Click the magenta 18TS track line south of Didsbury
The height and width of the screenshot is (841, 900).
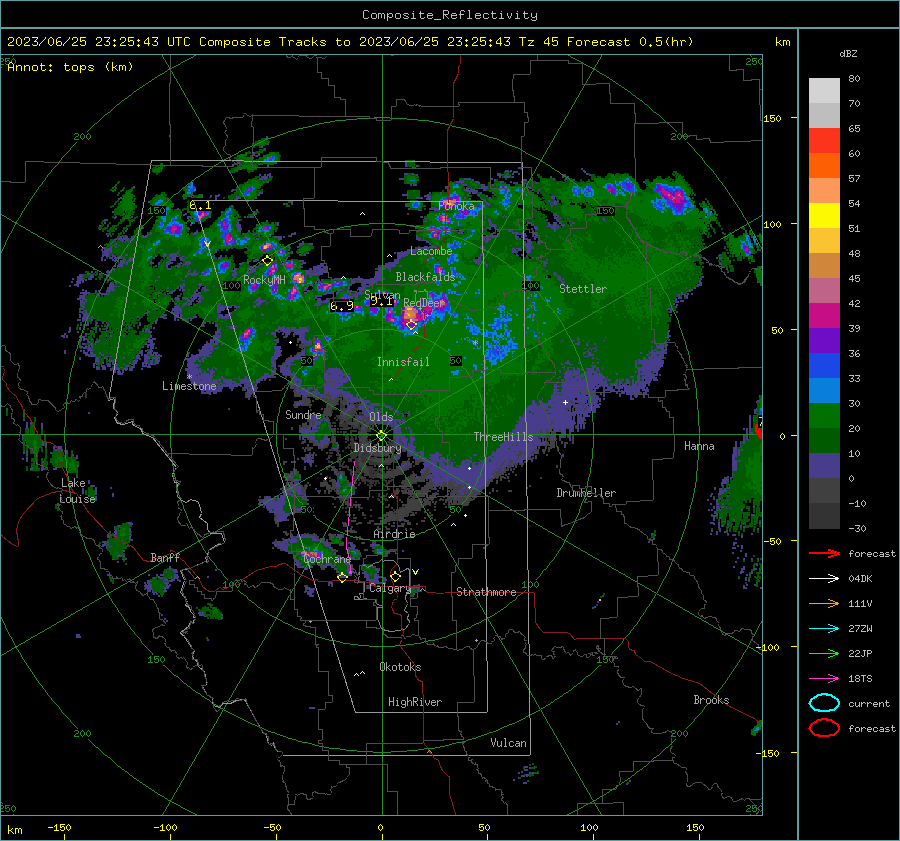(x=349, y=517)
